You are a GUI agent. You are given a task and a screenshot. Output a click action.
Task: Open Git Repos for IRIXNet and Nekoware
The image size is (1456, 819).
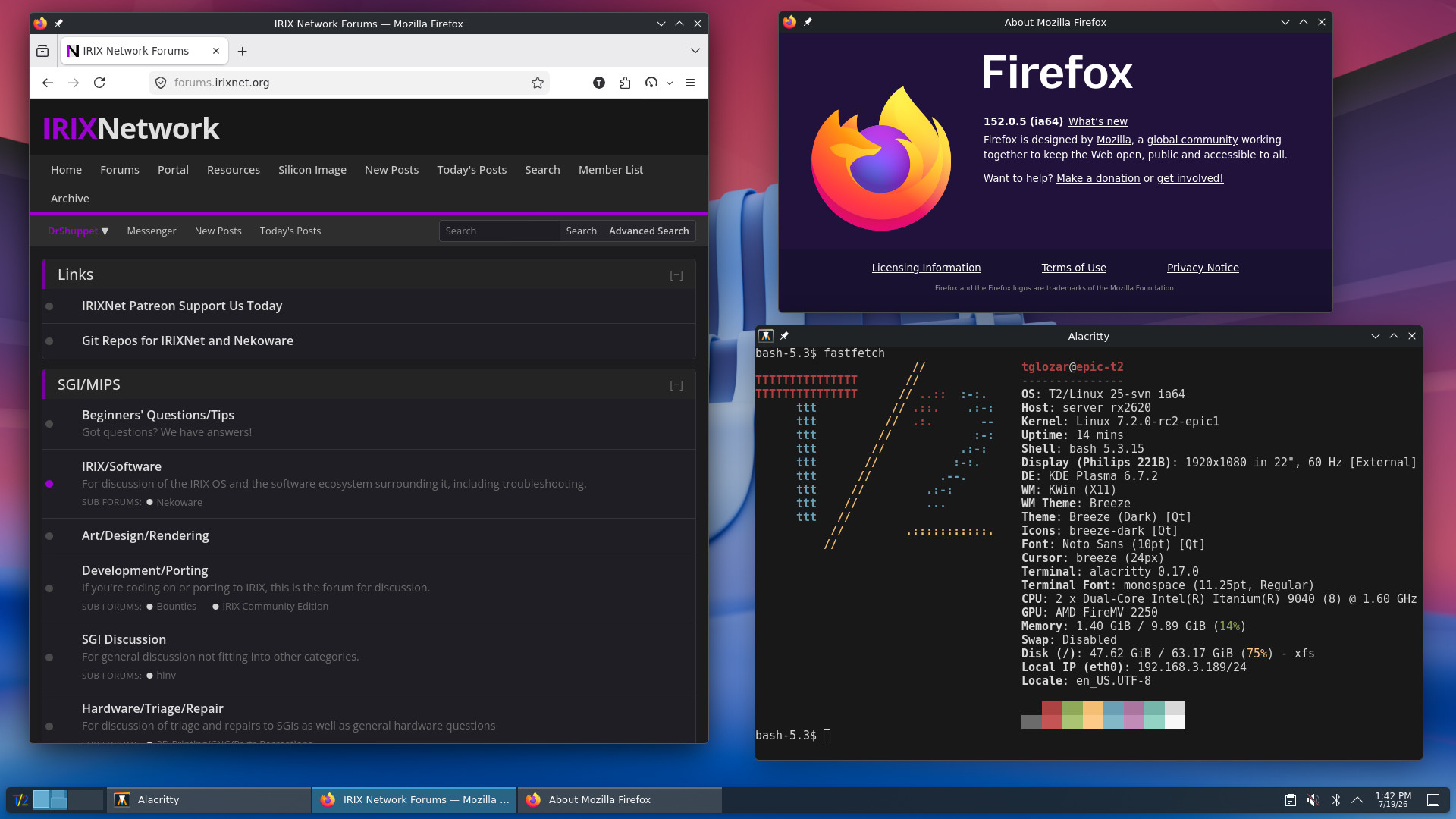tap(187, 340)
